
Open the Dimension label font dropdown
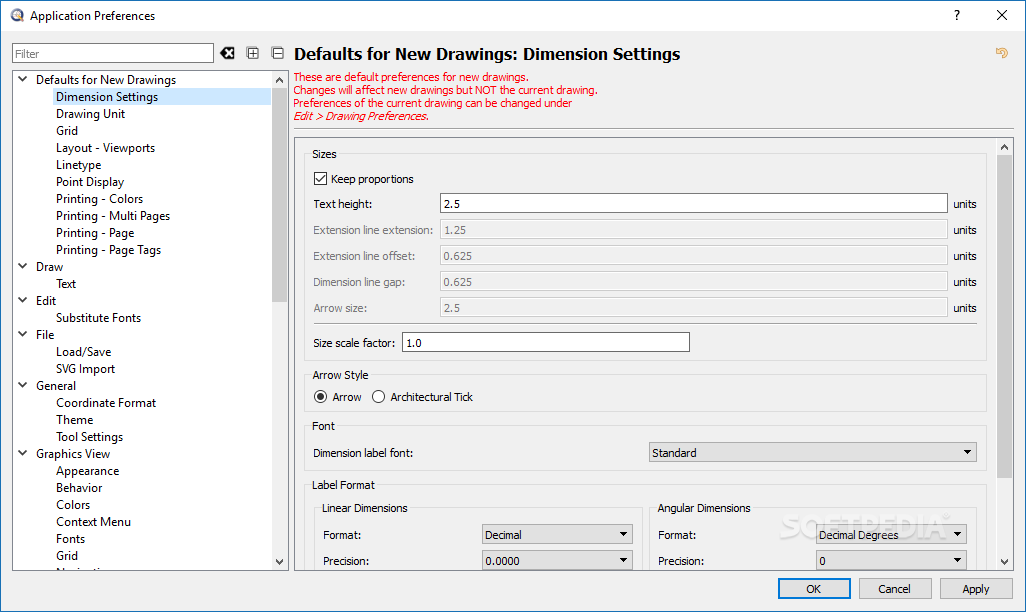(x=813, y=452)
